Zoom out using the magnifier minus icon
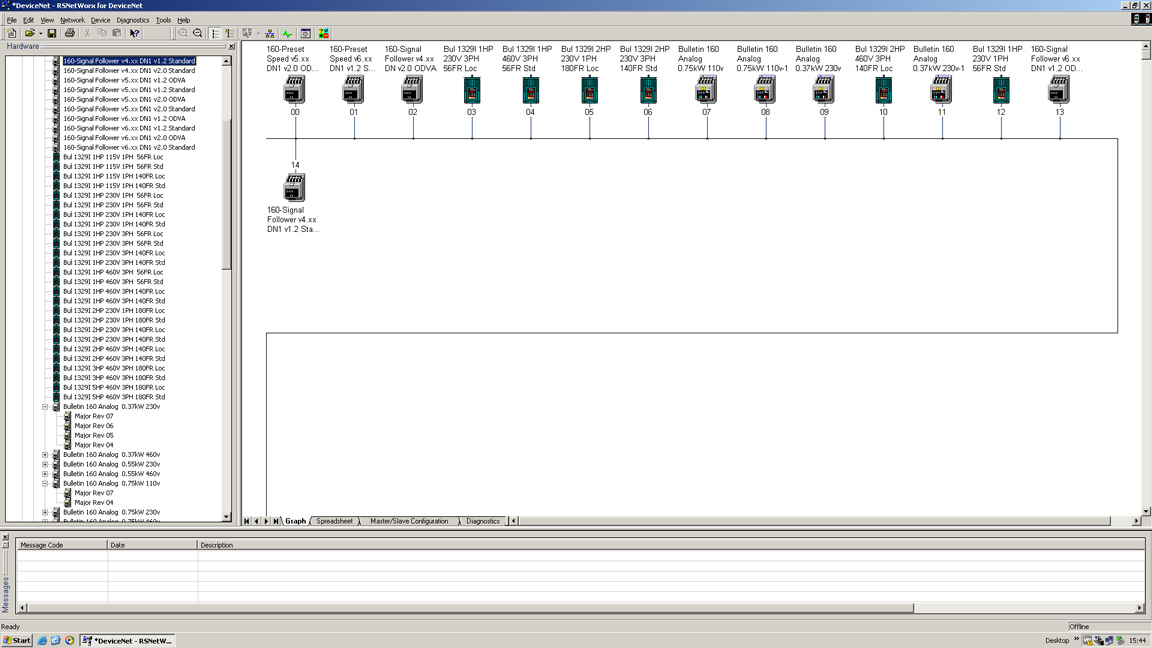 (x=198, y=33)
